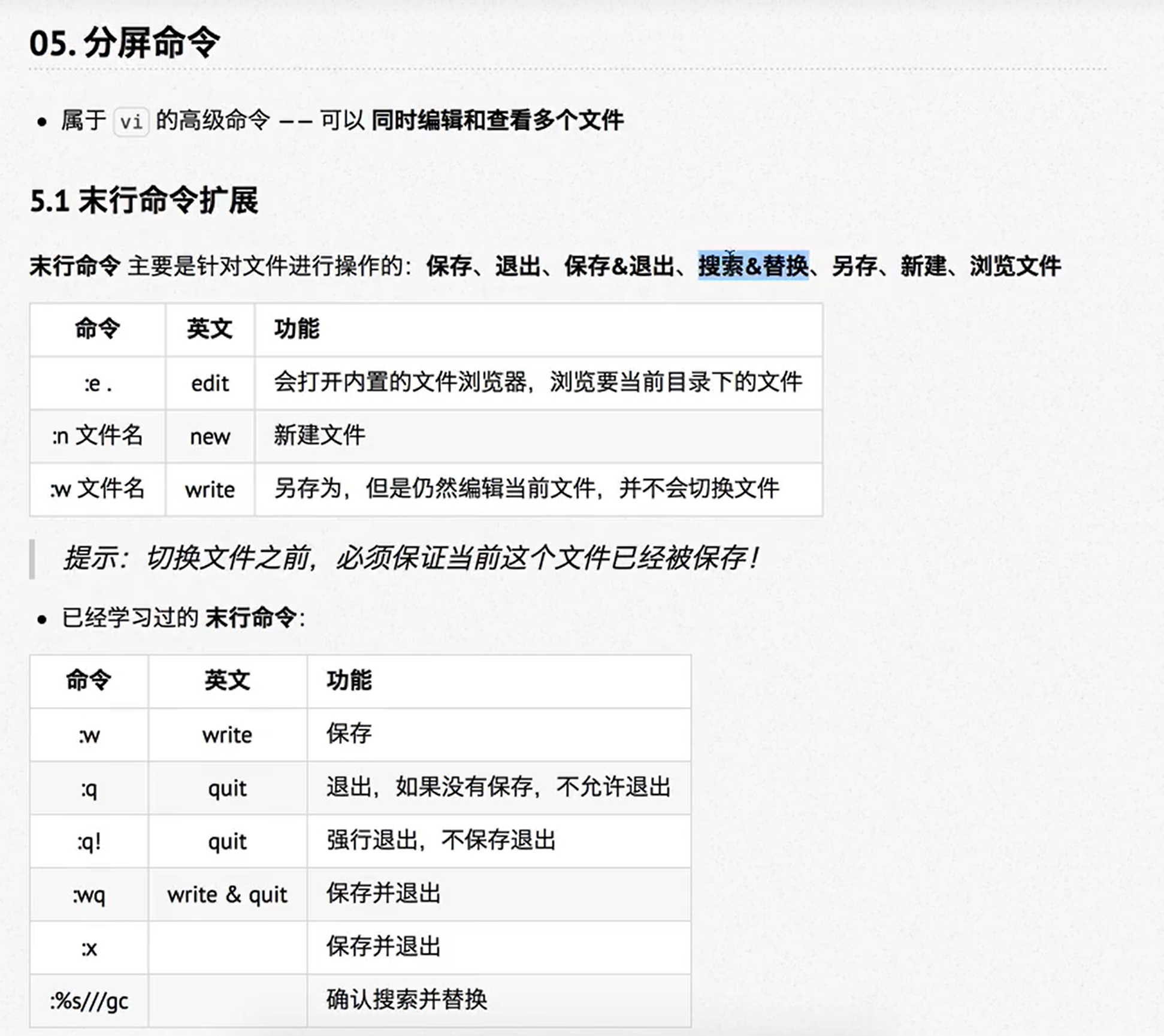Click the '确认搜索并替换' function cell
The image size is (1164, 1036).
pos(406,999)
